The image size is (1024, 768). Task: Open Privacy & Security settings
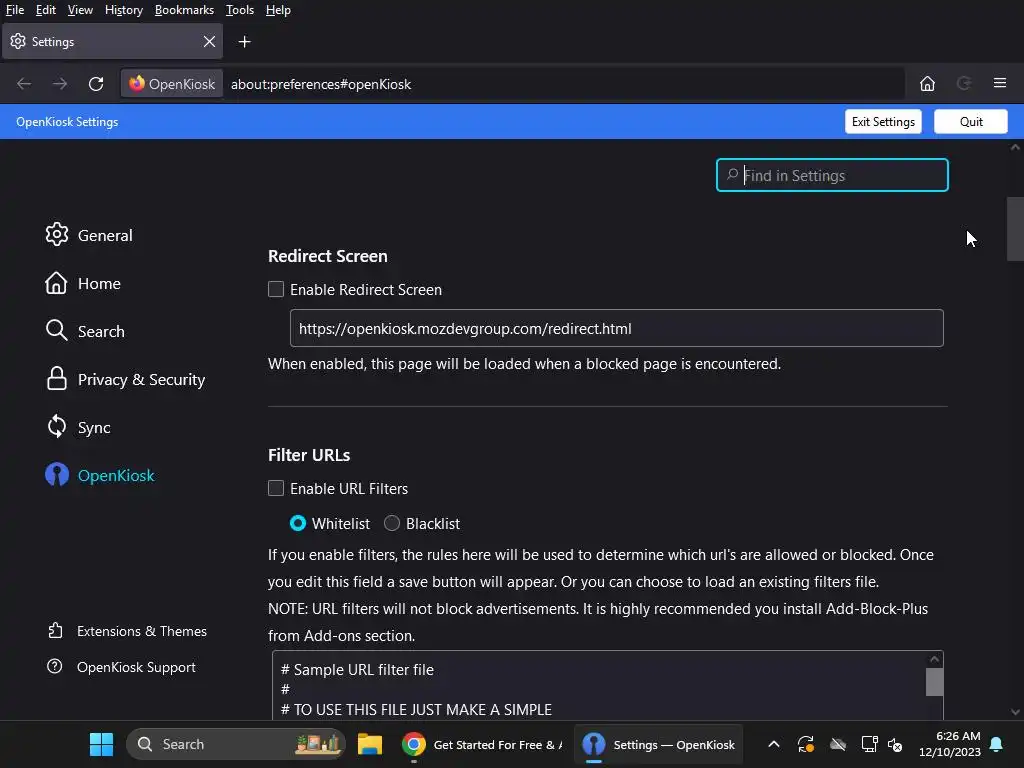click(125, 379)
